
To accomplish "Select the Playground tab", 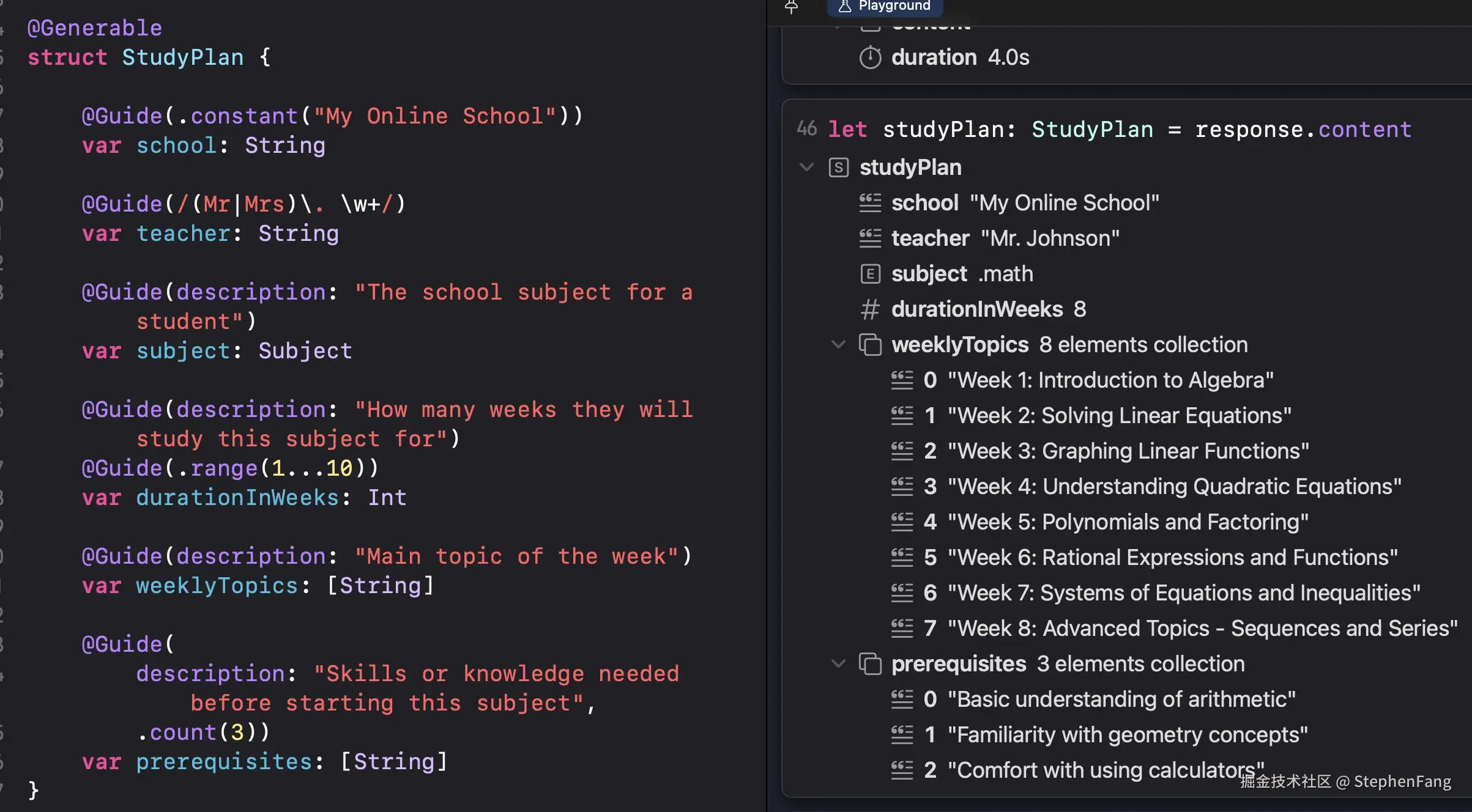I will [x=885, y=6].
